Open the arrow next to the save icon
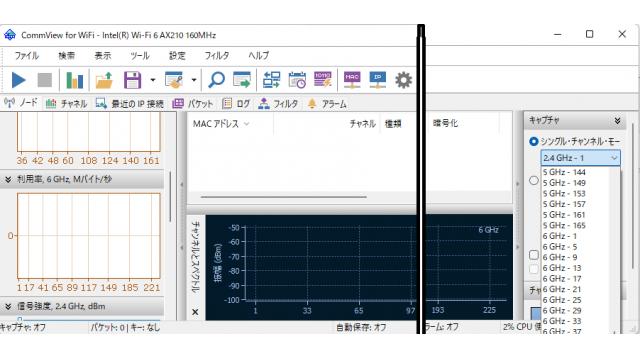 click(x=153, y=80)
